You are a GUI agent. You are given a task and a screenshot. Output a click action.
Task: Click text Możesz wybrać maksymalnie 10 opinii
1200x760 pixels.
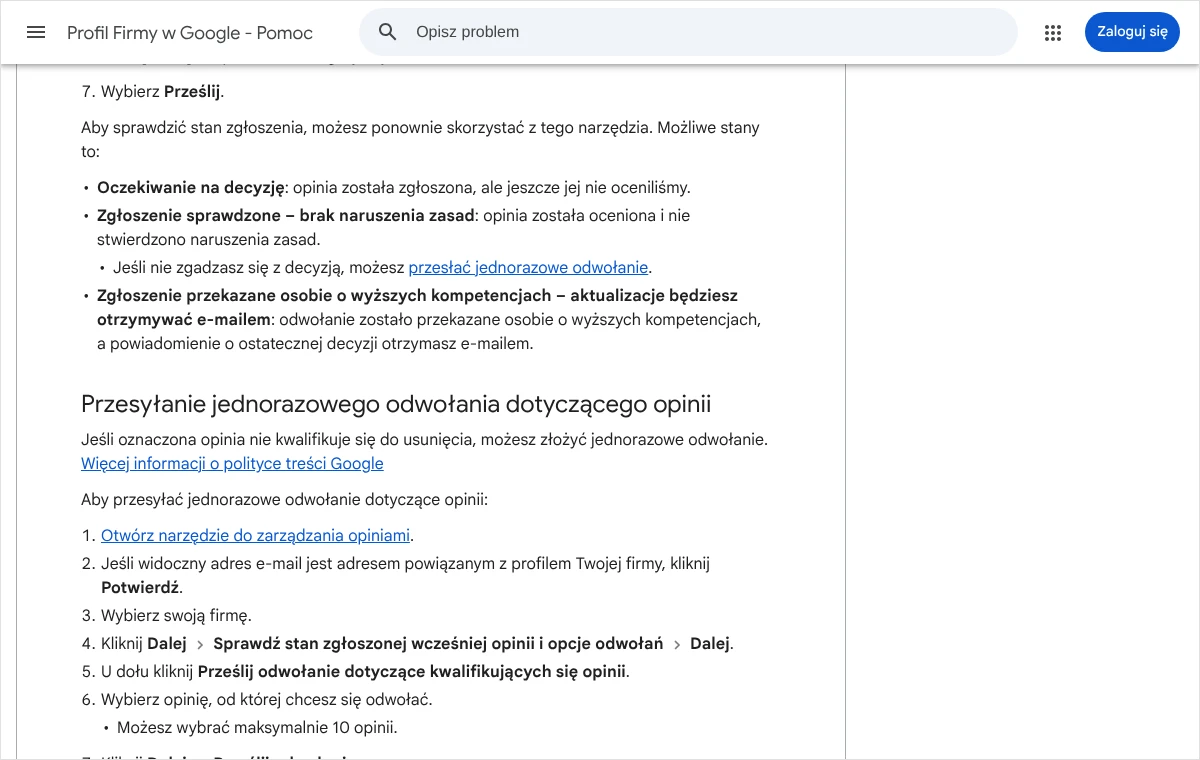pos(257,728)
